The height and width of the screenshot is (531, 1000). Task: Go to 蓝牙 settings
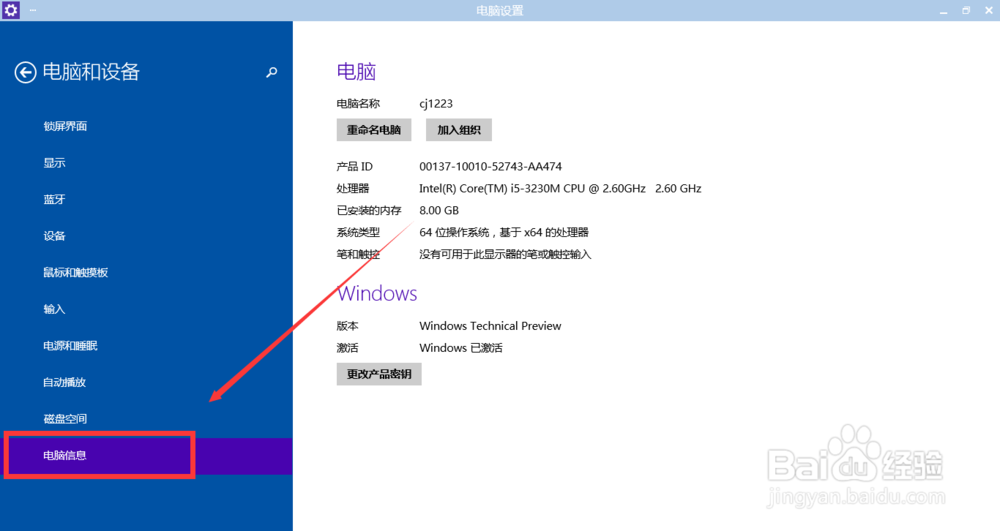click(x=54, y=200)
